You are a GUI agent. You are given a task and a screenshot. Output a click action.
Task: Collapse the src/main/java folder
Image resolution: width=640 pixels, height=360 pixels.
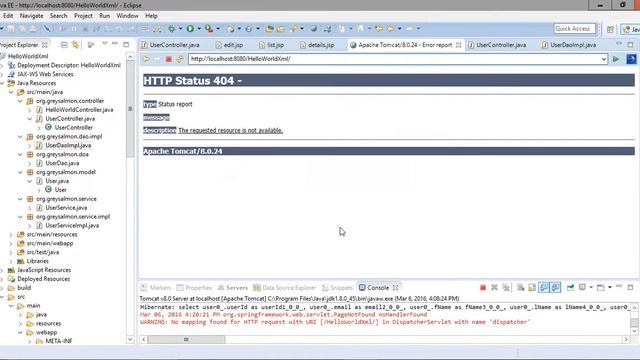(11, 92)
